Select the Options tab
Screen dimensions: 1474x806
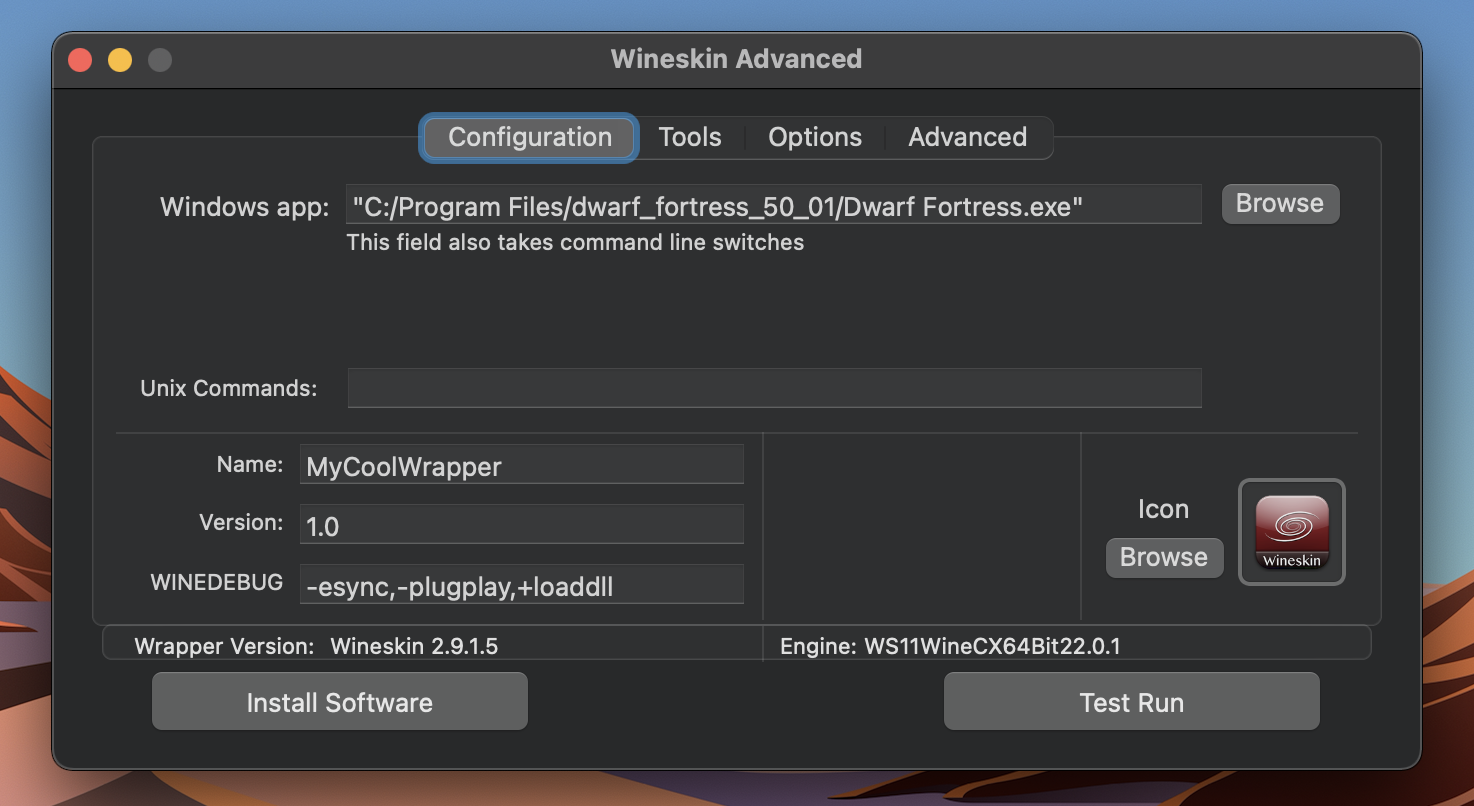point(815,137)
